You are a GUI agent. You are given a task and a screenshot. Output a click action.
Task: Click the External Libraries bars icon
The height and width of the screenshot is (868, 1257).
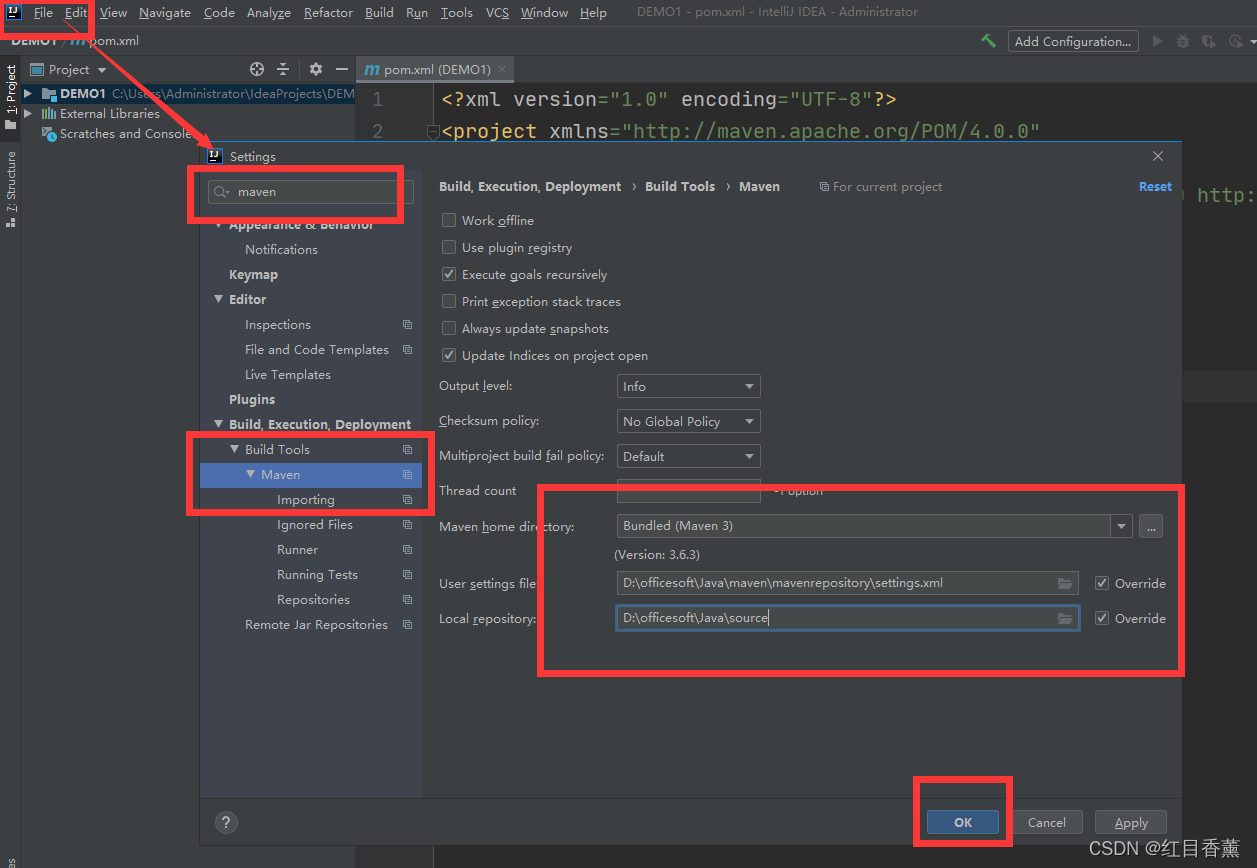[x=48, y=113]
